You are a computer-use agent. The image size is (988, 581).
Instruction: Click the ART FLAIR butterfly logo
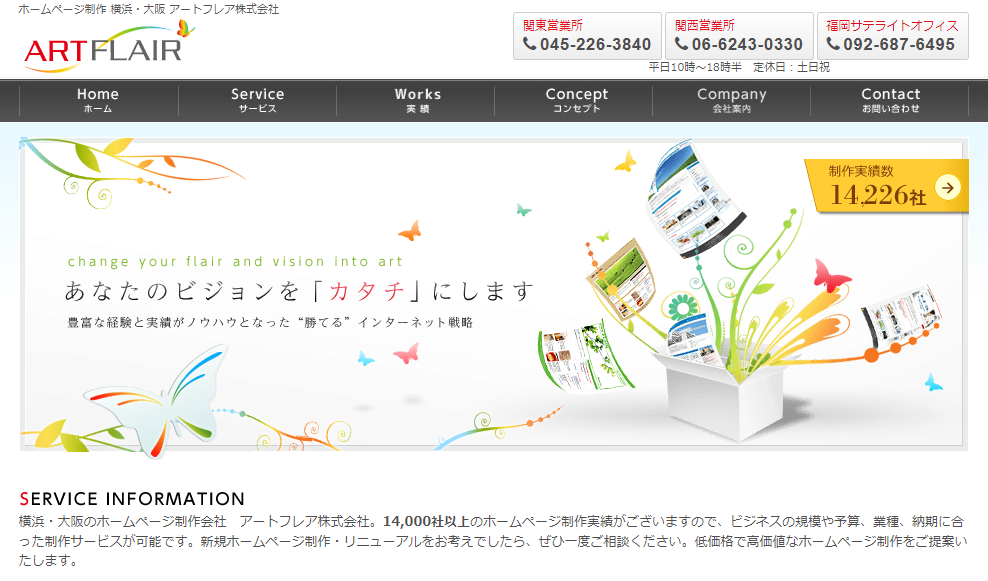(x=108, y=45)
